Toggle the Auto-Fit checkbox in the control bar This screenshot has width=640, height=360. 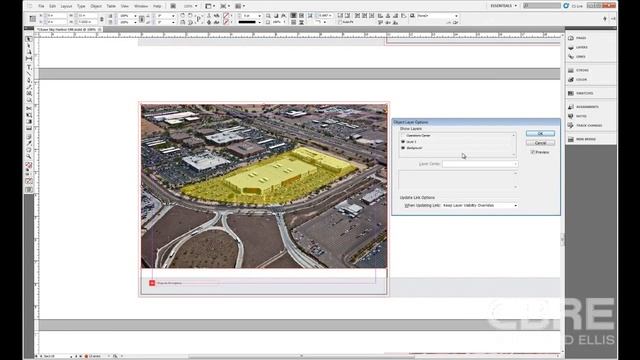click(340, 22)
